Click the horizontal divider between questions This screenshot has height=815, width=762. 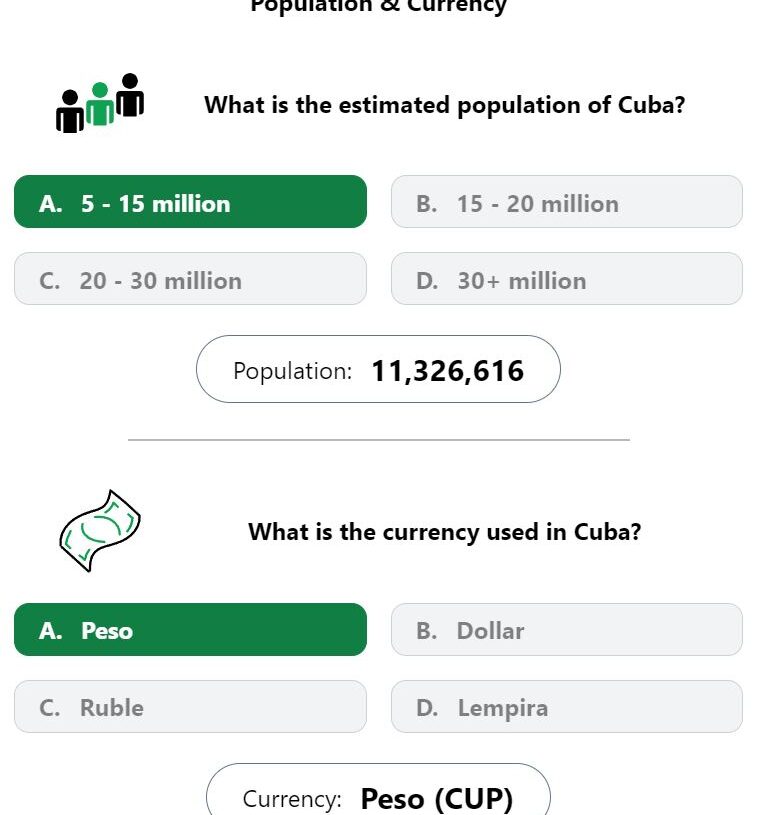(x=379, y=440)
